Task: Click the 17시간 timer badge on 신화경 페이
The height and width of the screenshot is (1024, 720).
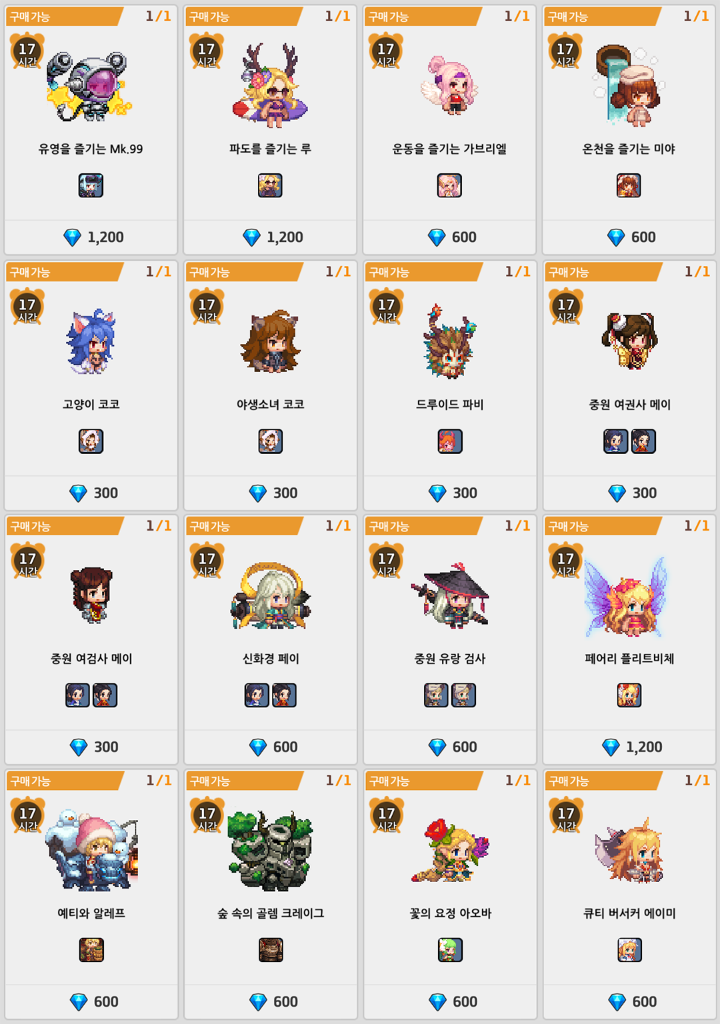Action: (x=206, y=560)
